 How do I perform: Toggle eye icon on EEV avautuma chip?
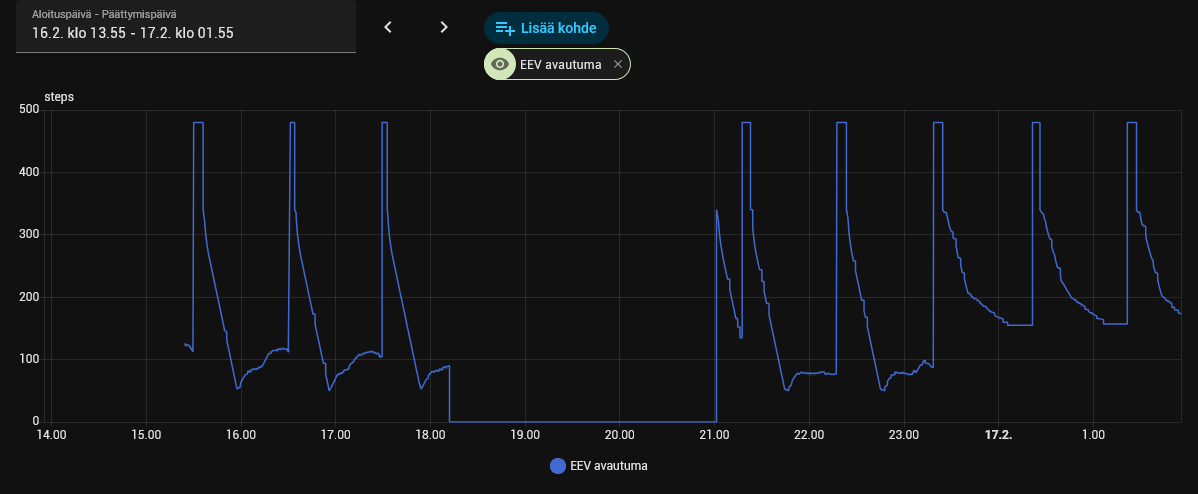pos(500,65)
